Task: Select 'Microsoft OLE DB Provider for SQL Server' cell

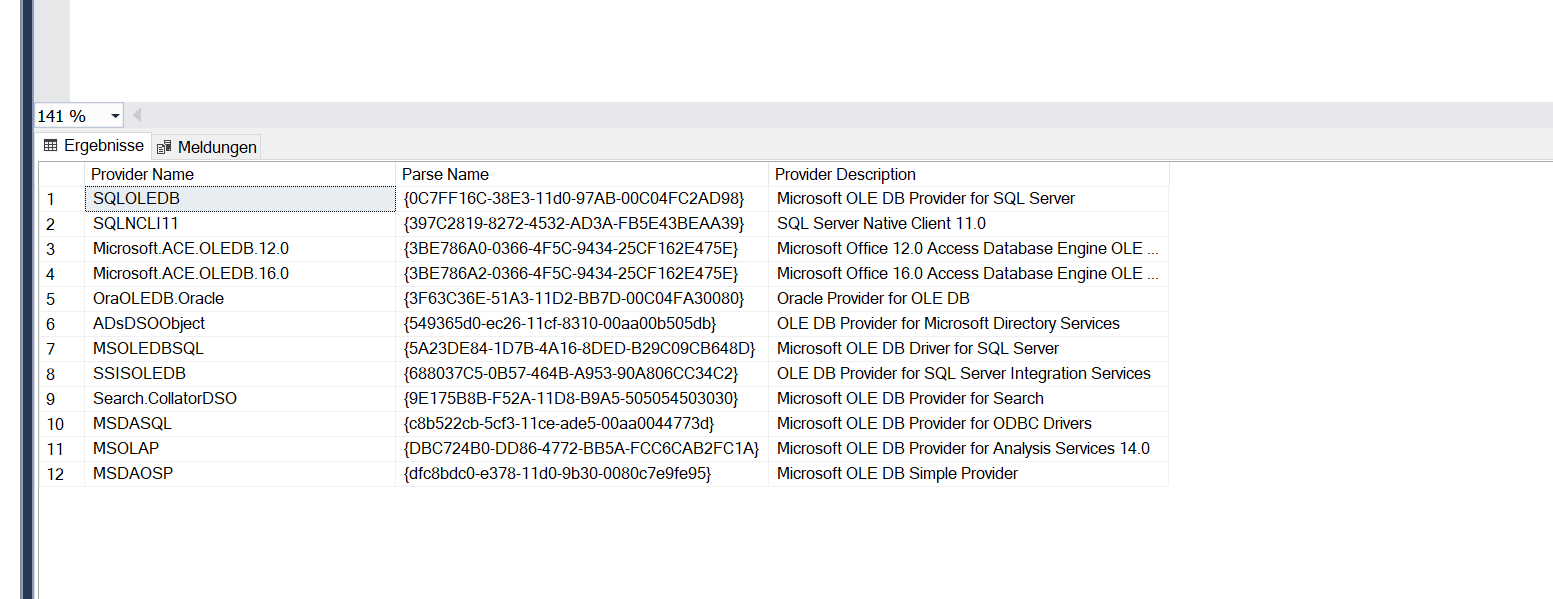Action: [x=968, y=199]
